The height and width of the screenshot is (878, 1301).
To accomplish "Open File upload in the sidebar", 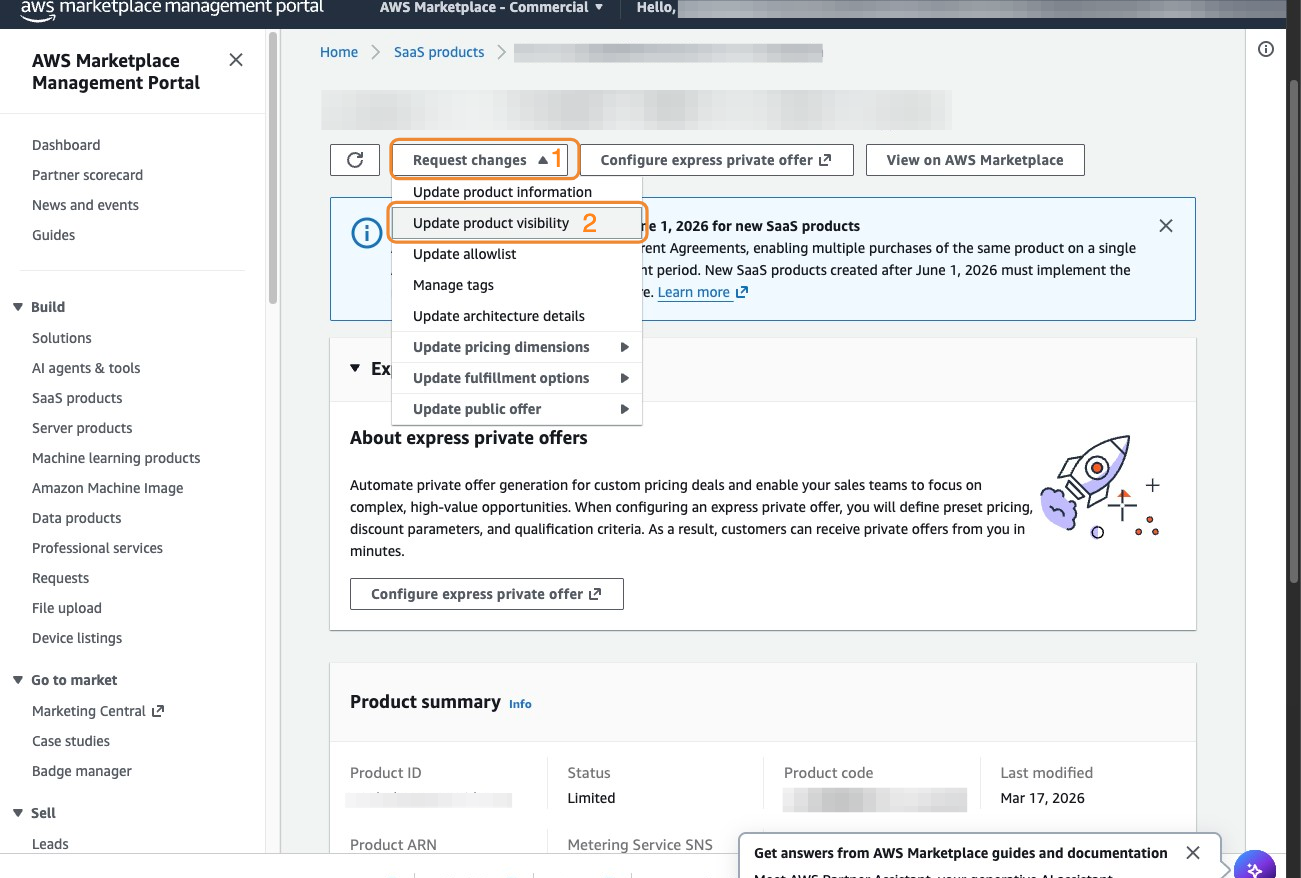I will [67, 608].
